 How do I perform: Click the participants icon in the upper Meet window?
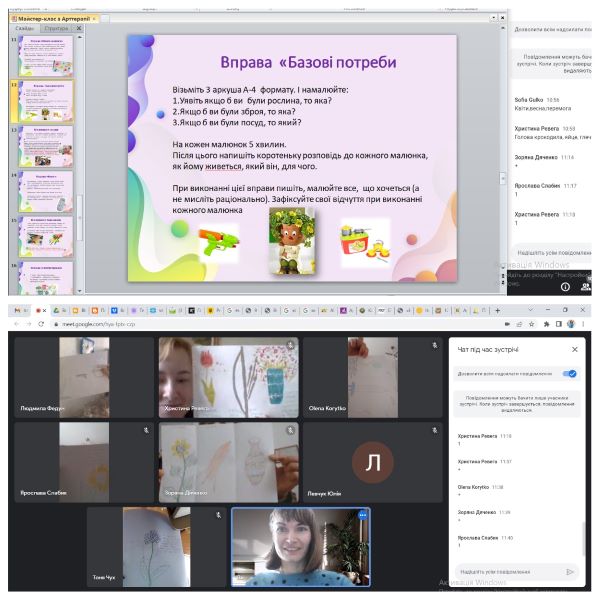click(585, 287)
